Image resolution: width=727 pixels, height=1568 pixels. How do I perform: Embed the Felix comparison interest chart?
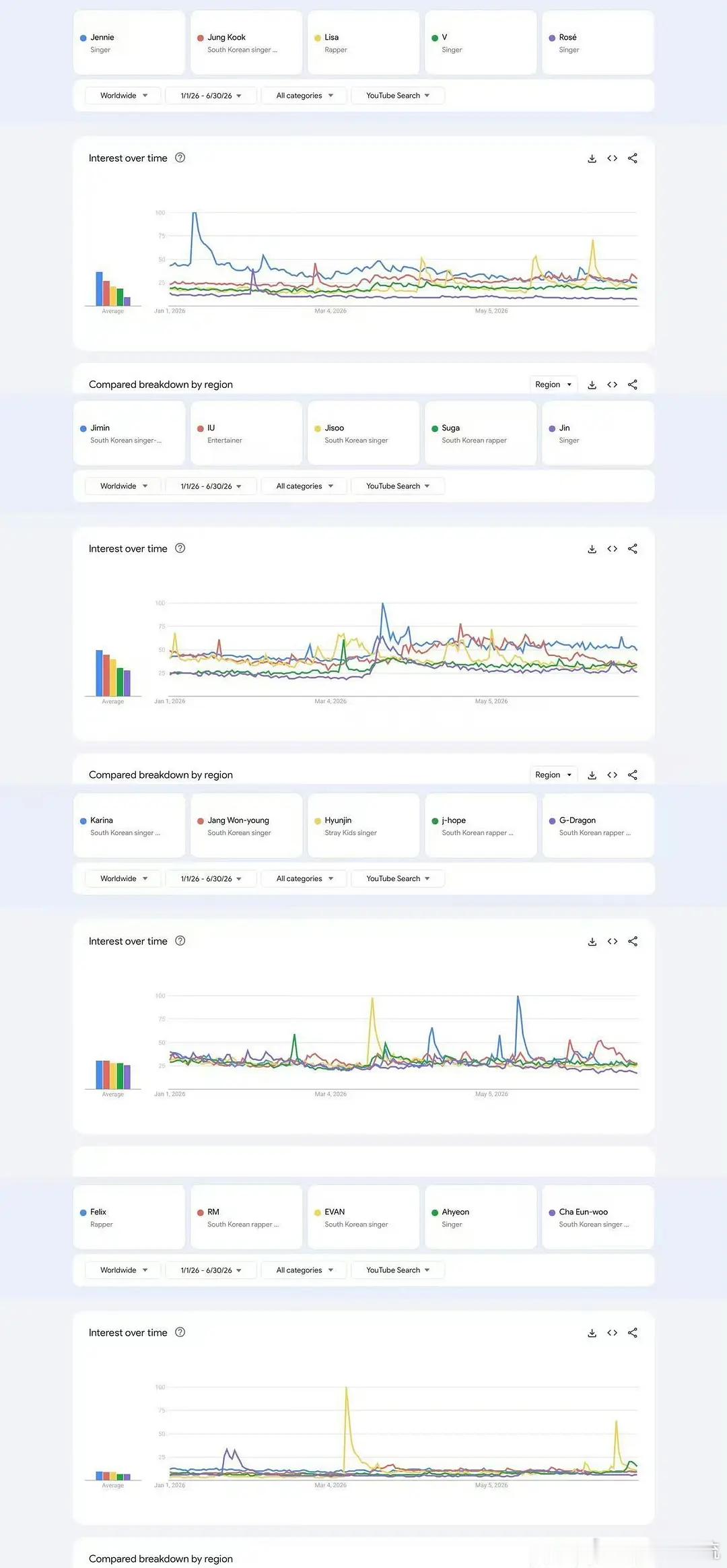(x=612, y=1333)
